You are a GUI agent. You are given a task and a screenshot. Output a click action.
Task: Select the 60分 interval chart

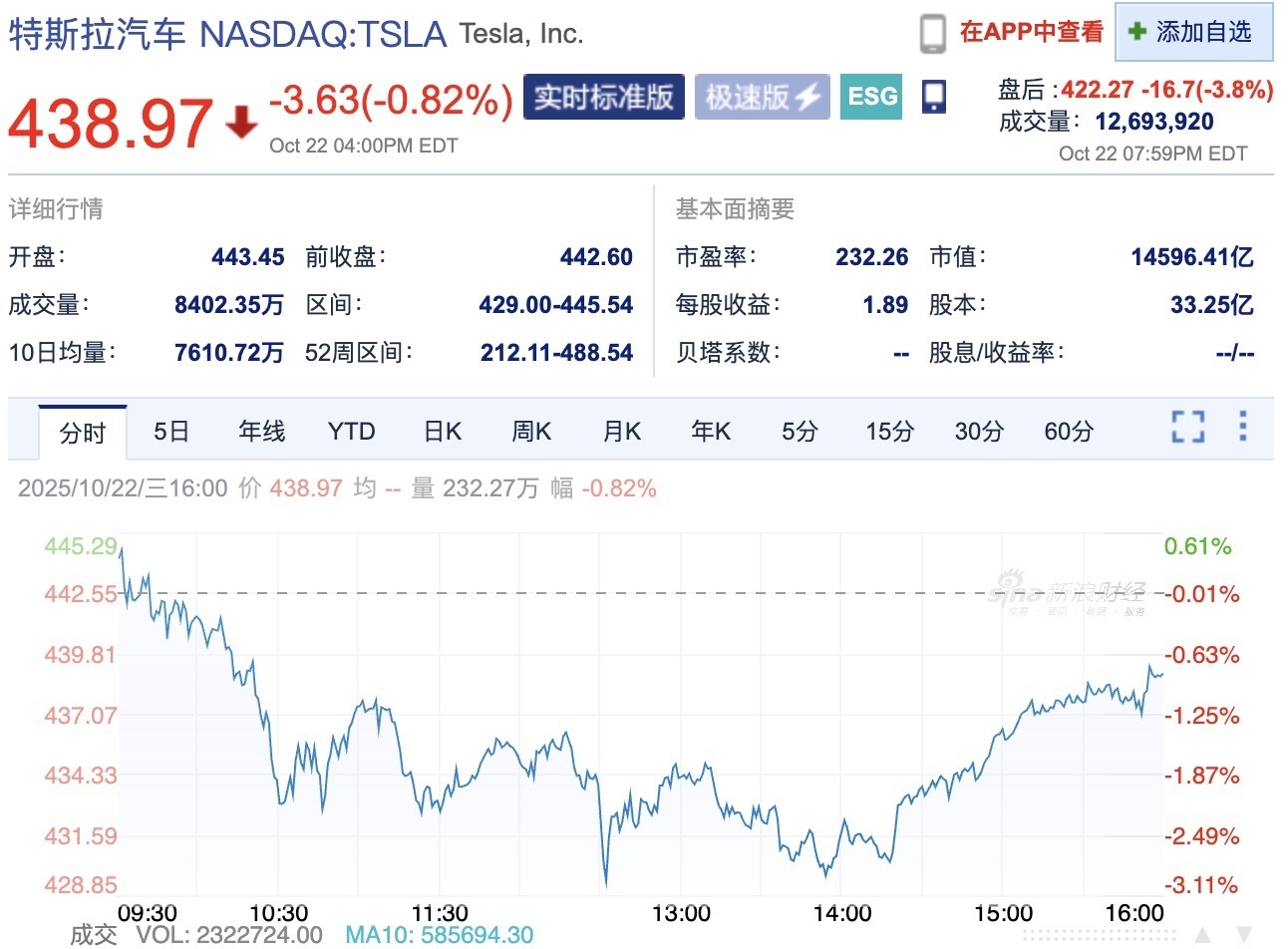click(x=1069, y=432)
